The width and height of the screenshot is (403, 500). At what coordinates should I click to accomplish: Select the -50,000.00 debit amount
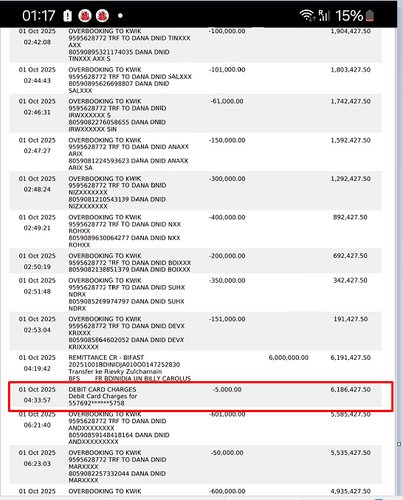coord(227,453)
